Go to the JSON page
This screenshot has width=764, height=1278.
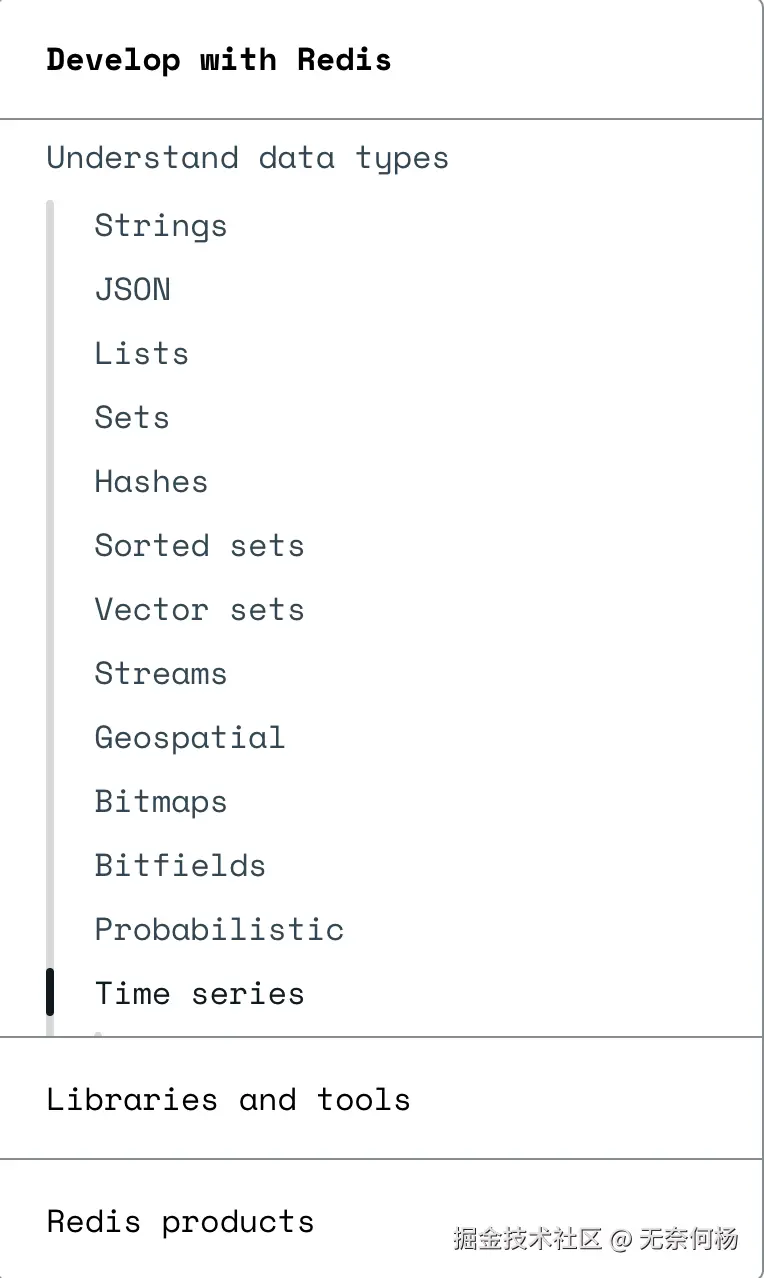click(x=132, y=290)
